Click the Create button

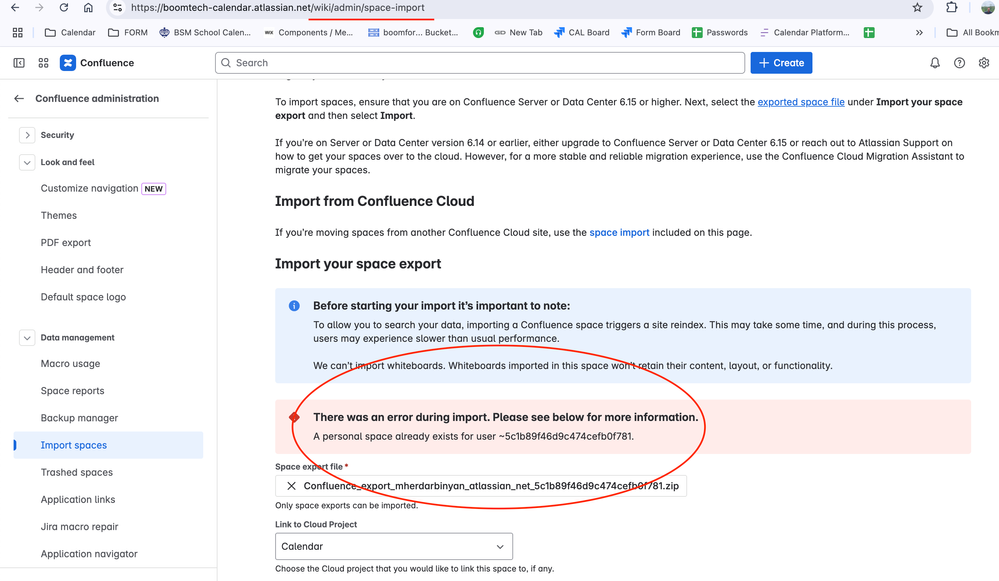(x=781, y=63)
